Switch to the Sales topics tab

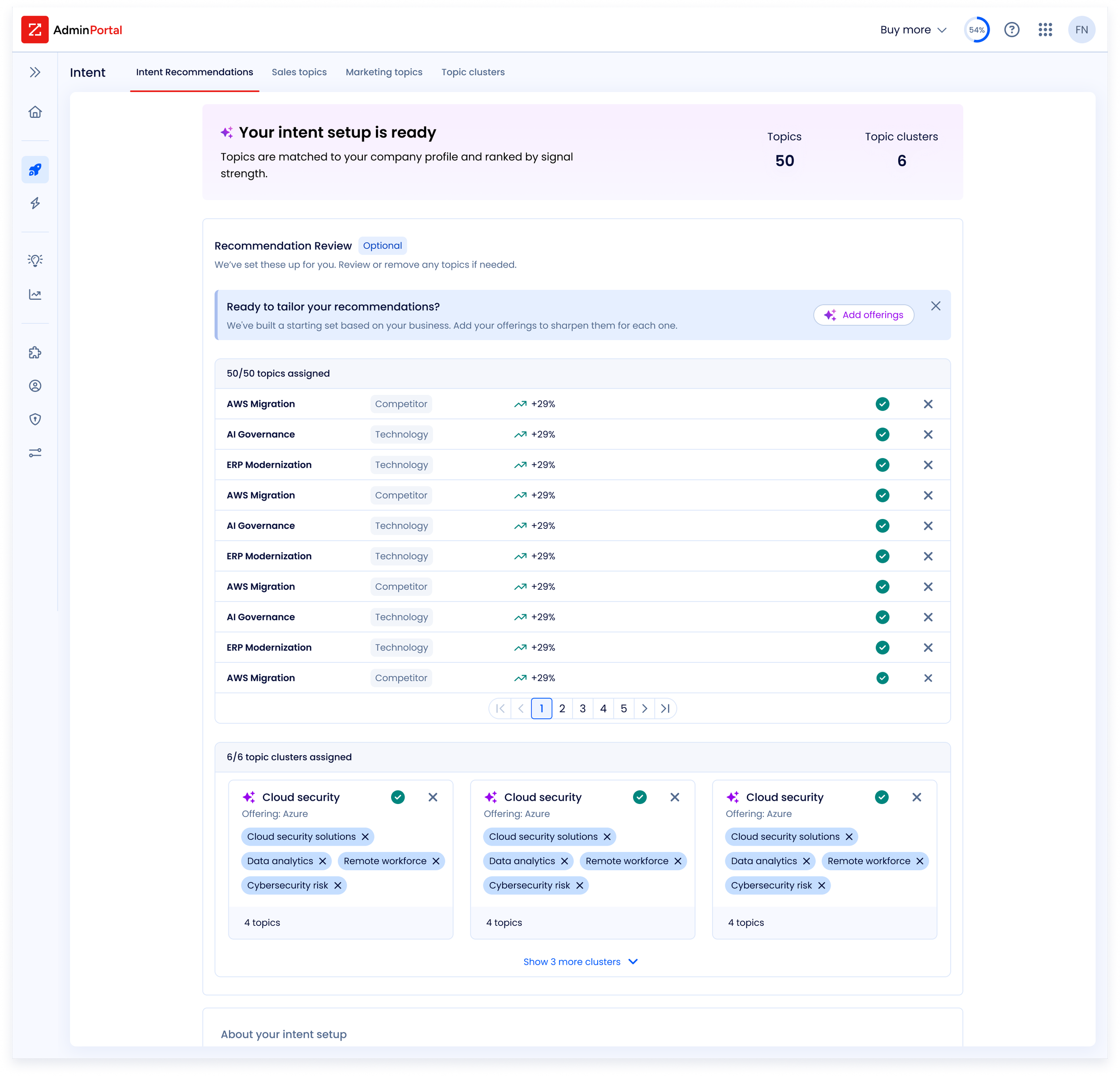pyautogui.click(x=299, y=72)
